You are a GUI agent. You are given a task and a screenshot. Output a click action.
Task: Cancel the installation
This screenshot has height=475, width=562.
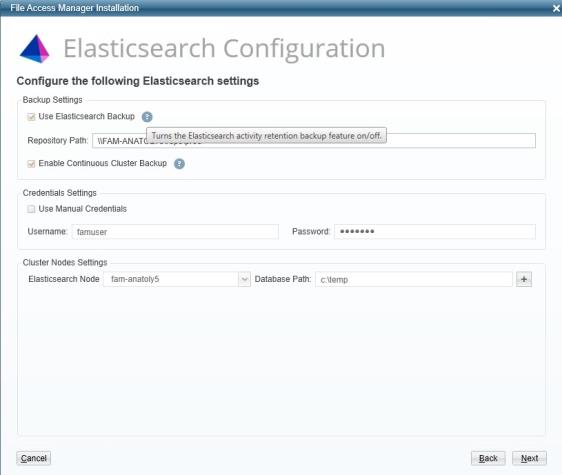click(34, 458)
